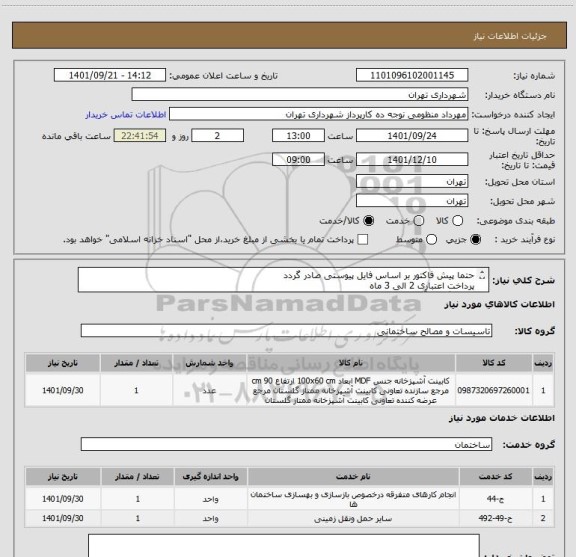Click the نام کالا column header
Screen dimensions: 576x557
coord(350,363)
